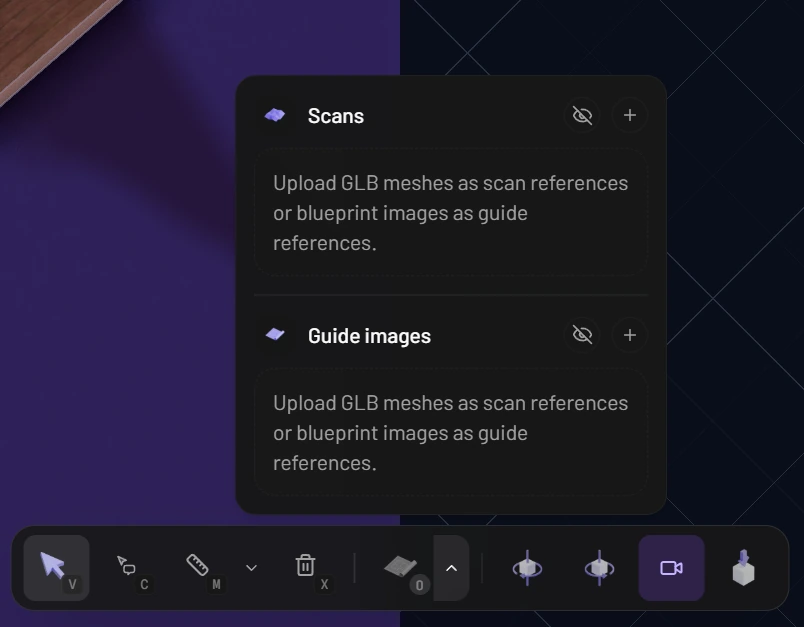Viewport: 804px width, 627px height.
Task: Toggle the highlighted video camera button
Action: coord(671,568)
